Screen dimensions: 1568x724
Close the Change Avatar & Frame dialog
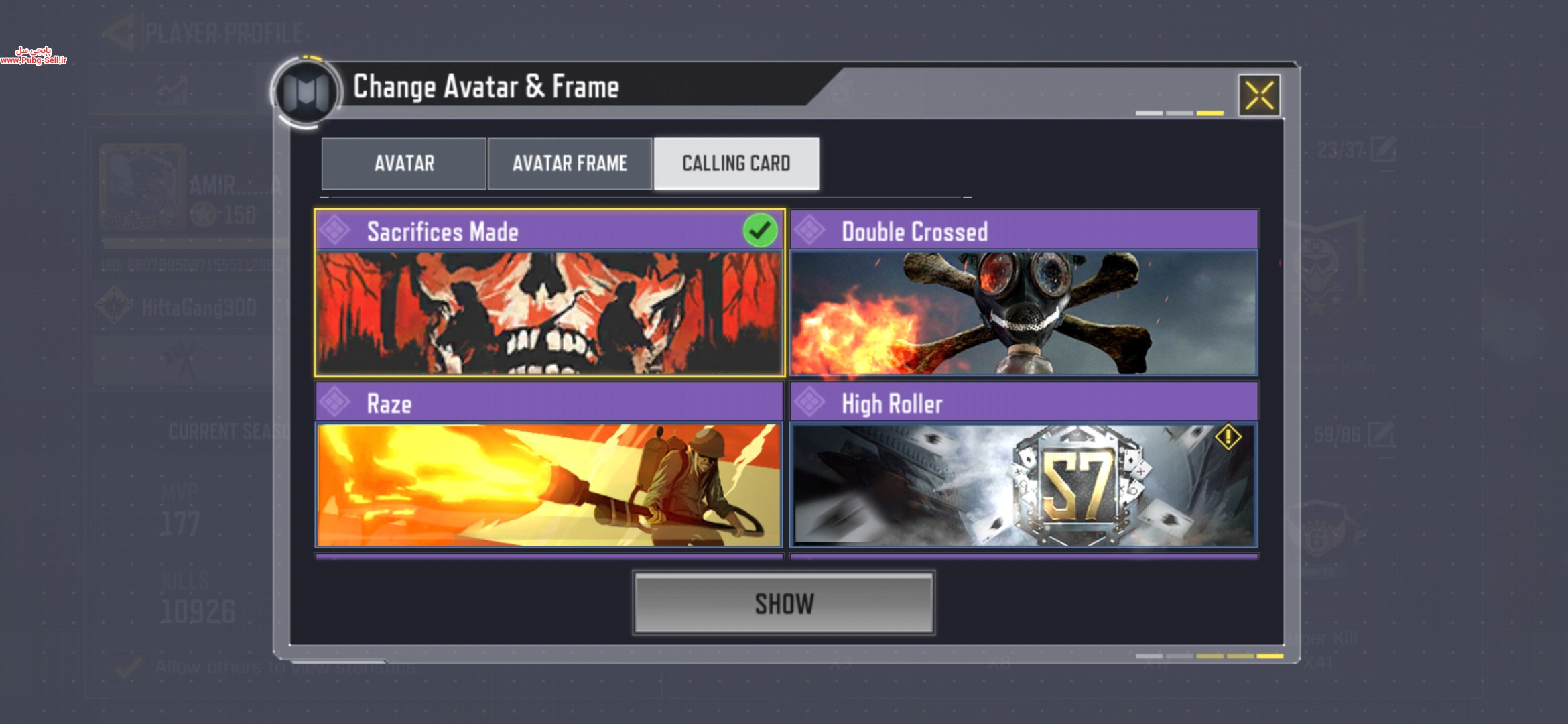tap(1259, 95)
